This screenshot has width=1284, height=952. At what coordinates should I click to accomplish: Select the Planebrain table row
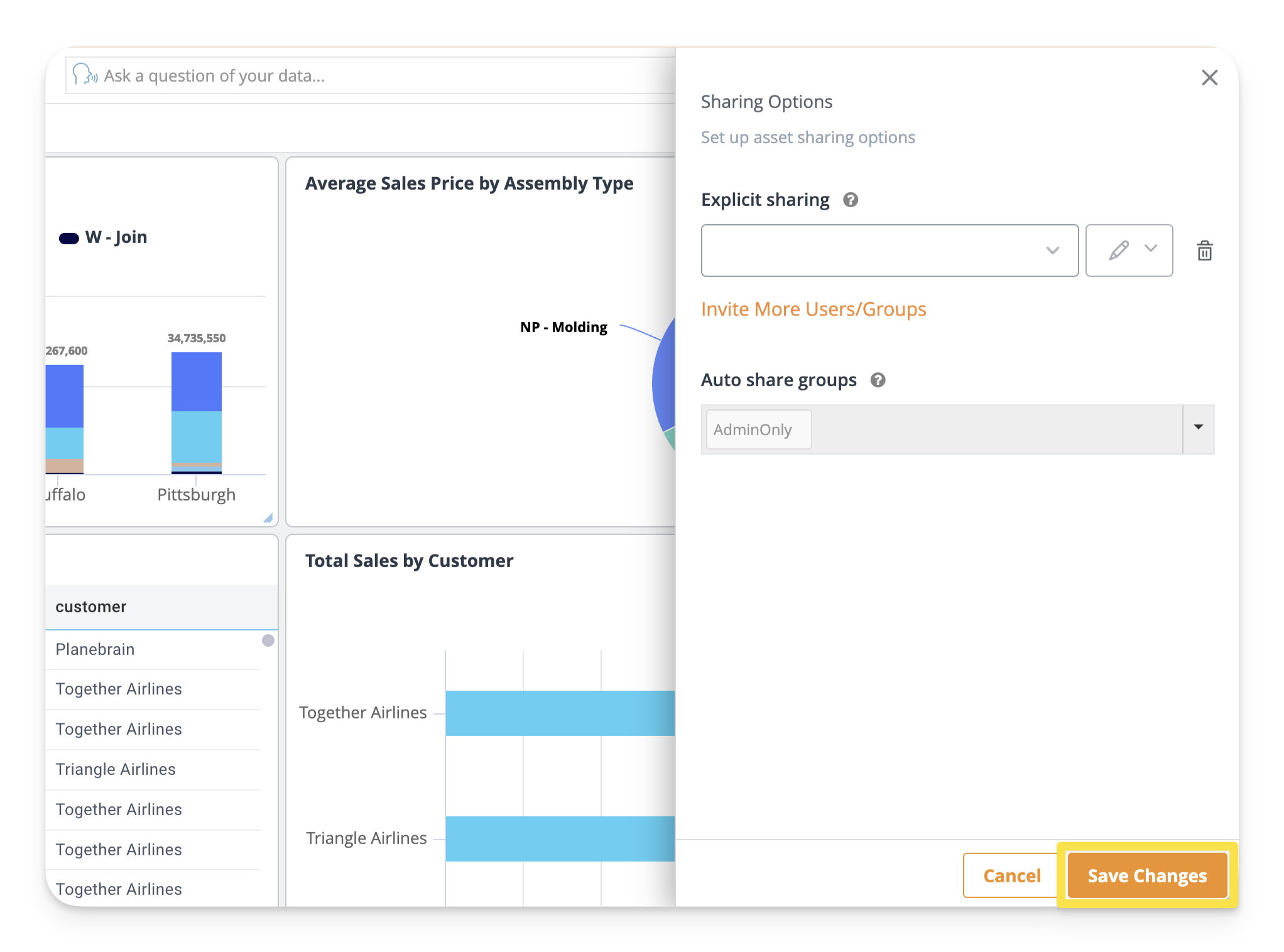95,649
